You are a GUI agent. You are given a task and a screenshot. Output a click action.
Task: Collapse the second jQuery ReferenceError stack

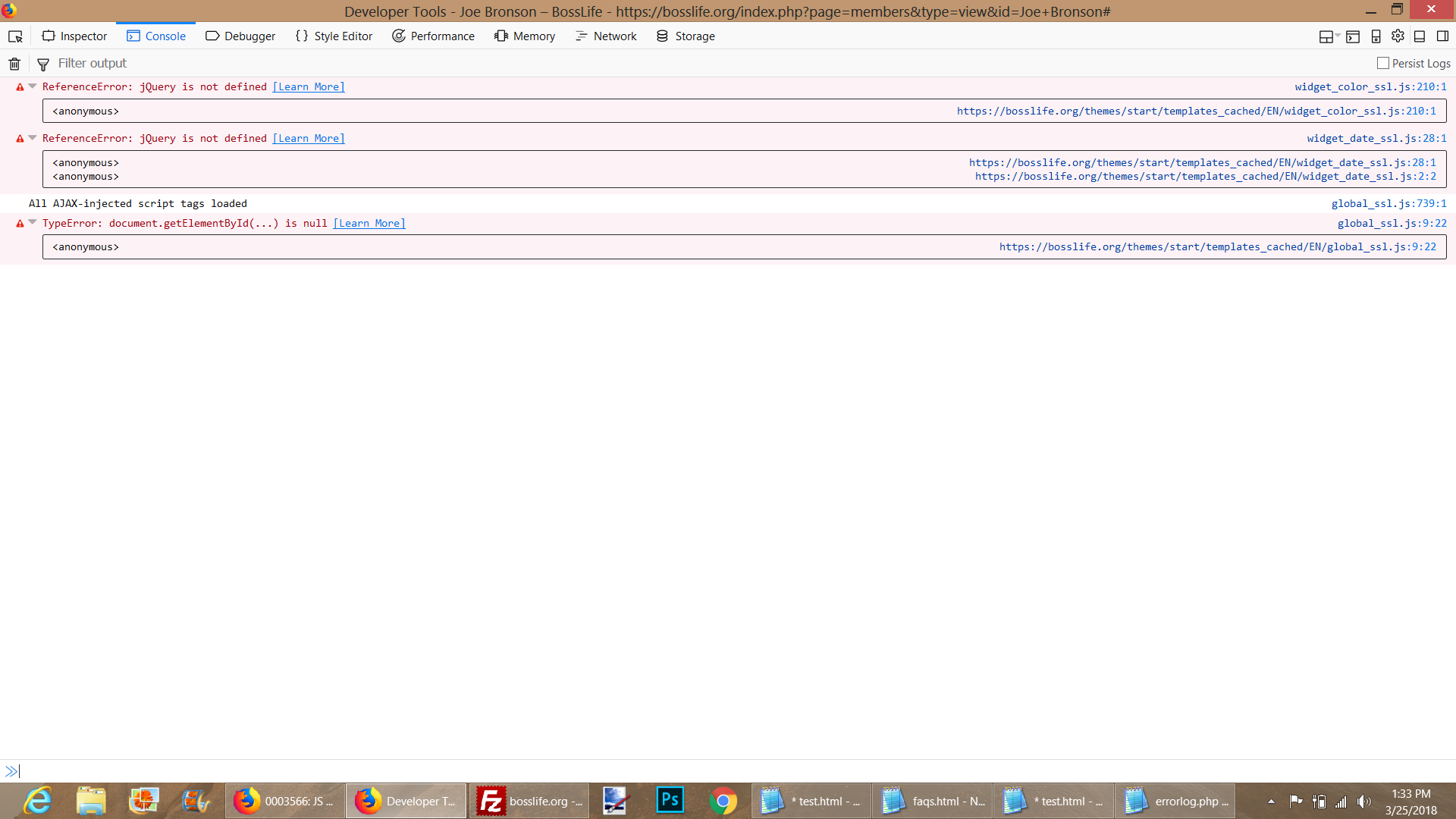(33, 138)
